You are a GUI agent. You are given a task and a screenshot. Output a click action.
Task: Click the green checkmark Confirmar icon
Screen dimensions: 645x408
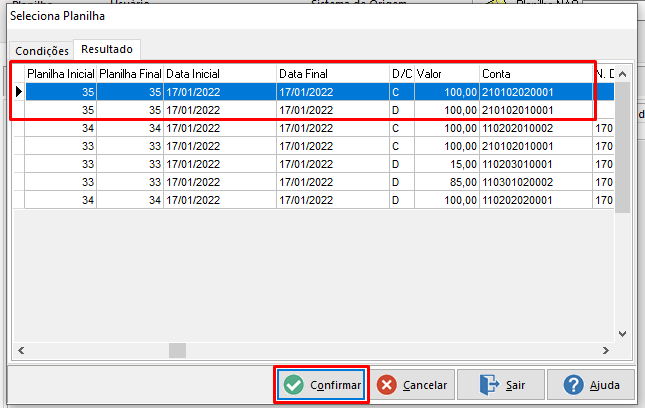coord(294,385)
